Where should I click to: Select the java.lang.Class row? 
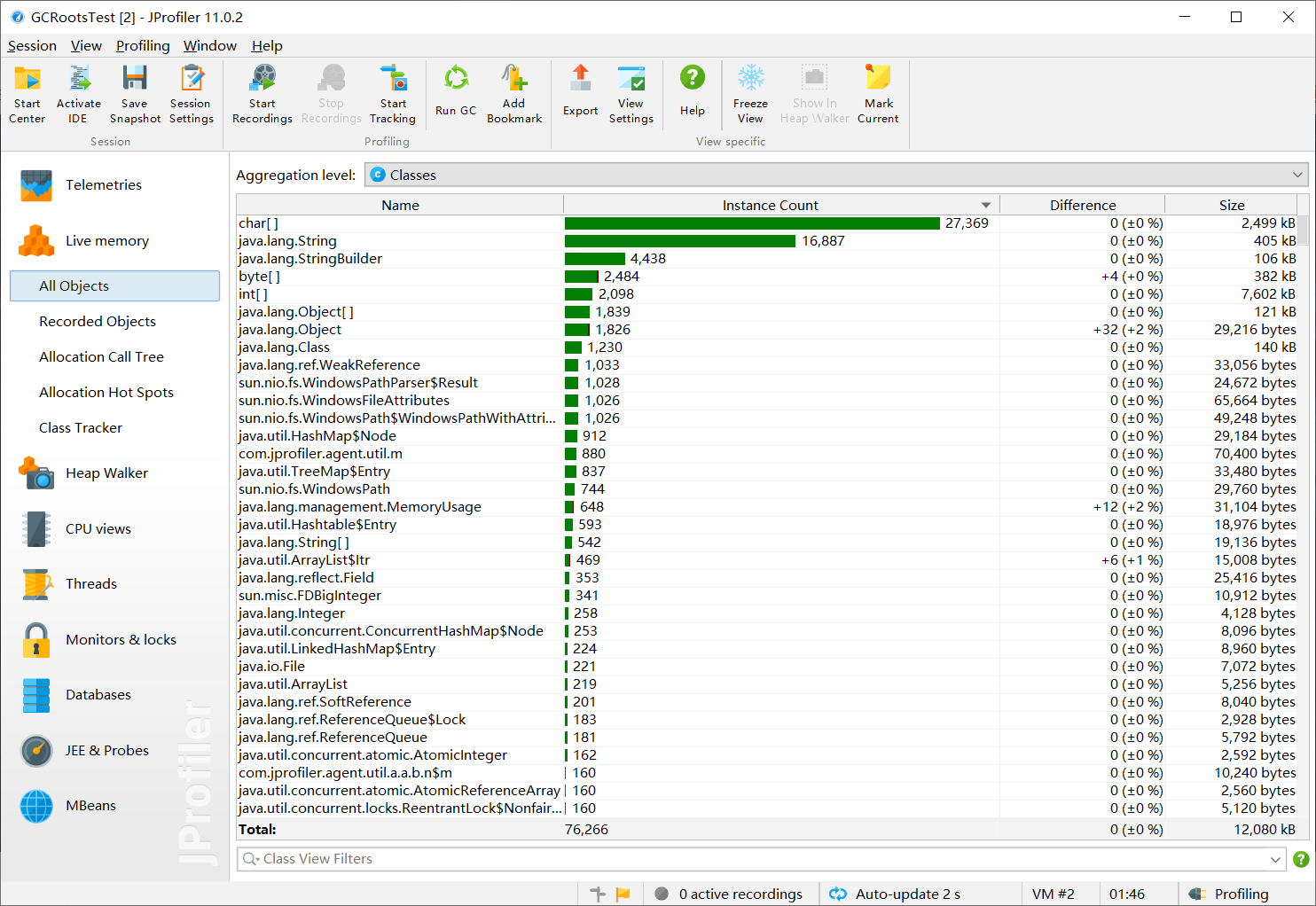767,348
